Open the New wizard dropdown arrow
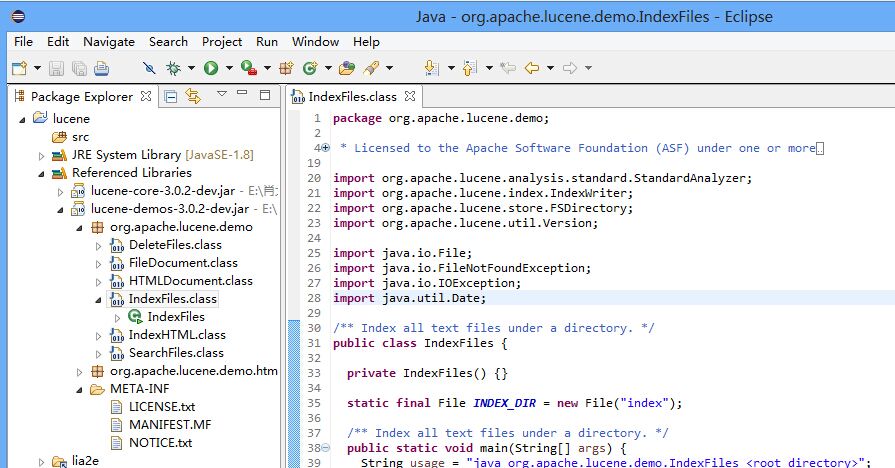Viewport: 895px width, 468px height. (38, 68)
